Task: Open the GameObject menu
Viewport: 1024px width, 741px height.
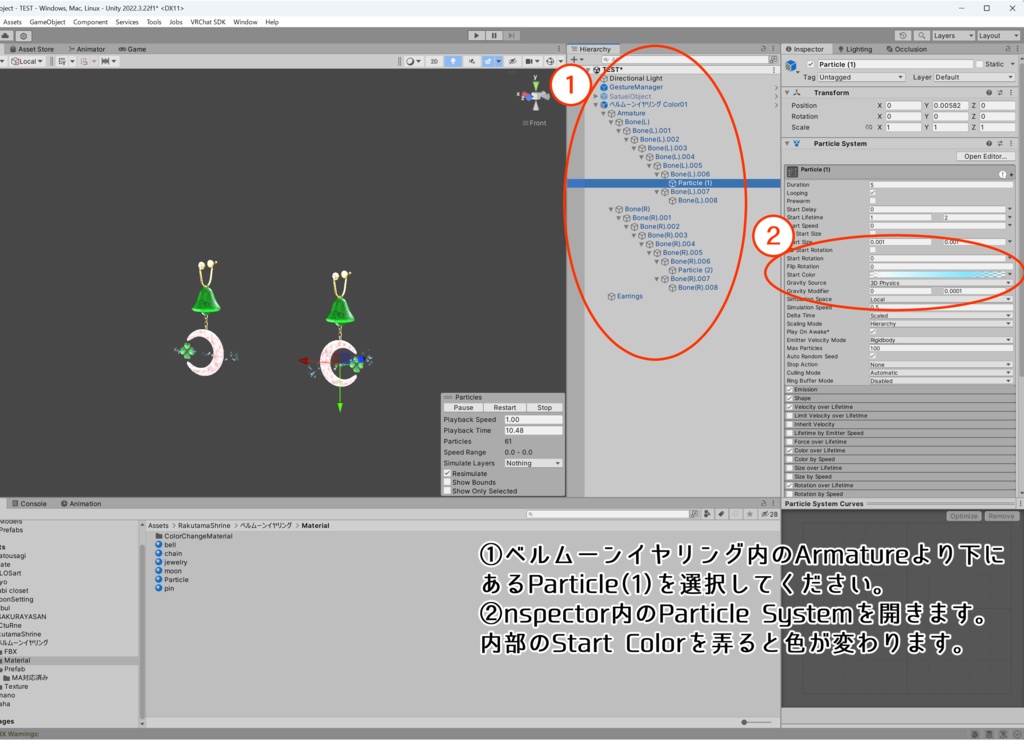Action: tap(45, 21)
